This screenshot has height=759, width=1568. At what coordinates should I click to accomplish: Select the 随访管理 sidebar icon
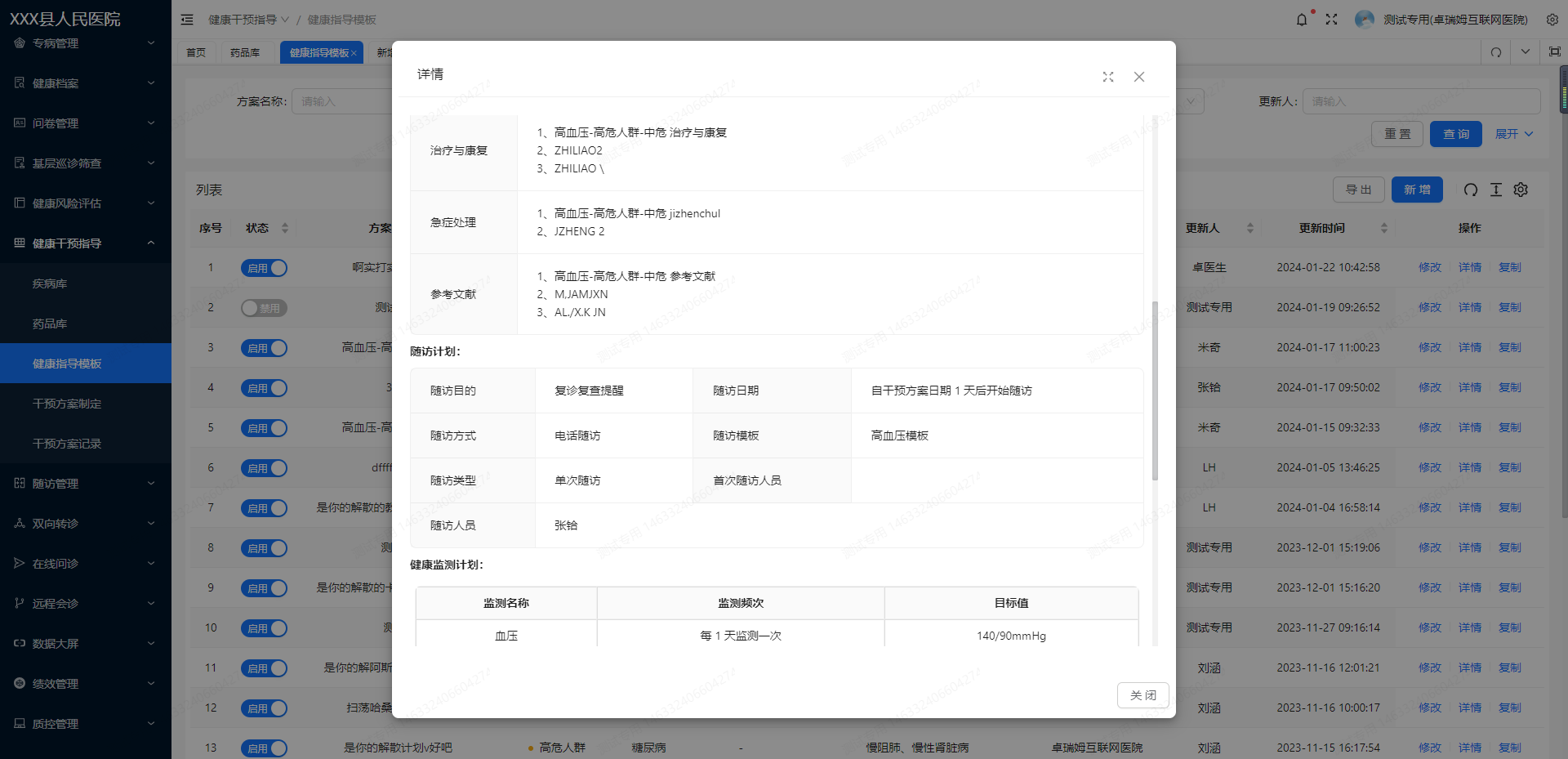tap(18, 483)
